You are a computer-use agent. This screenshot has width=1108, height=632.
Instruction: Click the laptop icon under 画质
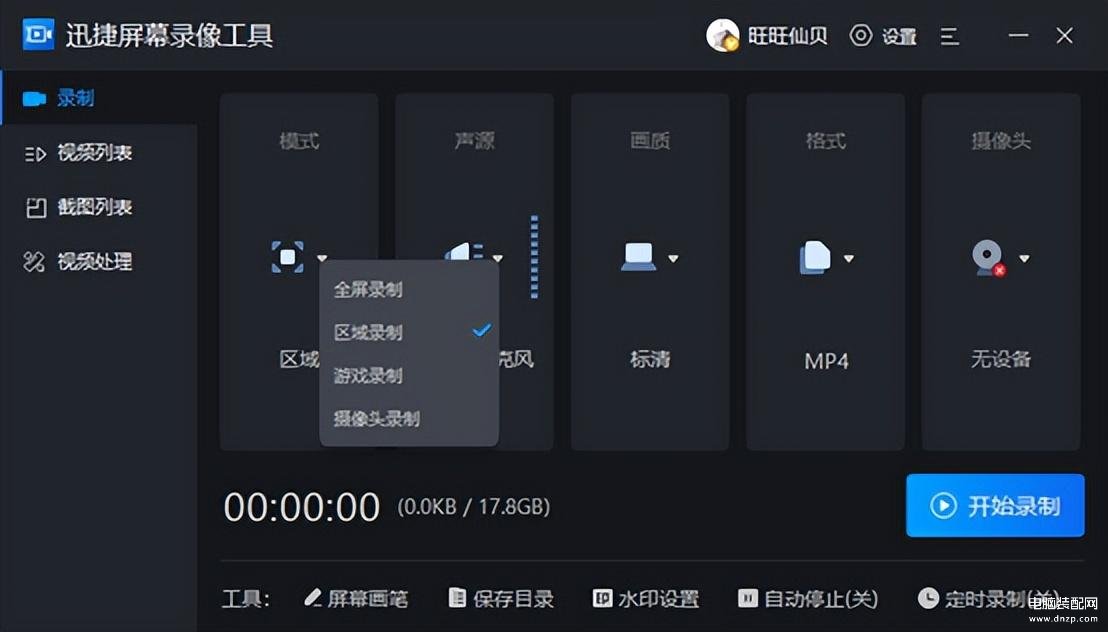pyautogui.click(x=639, y=257)
